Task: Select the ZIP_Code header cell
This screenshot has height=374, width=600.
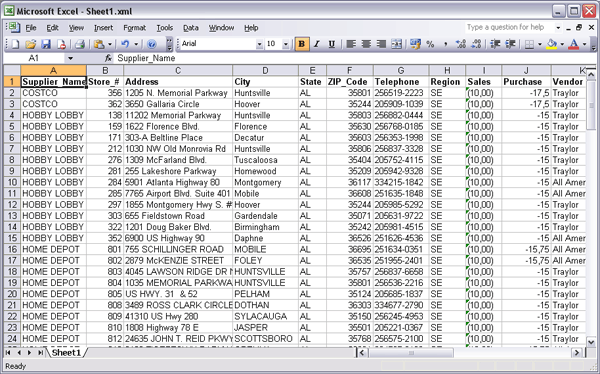Action: pyautogui.click(x=350, y=82)
